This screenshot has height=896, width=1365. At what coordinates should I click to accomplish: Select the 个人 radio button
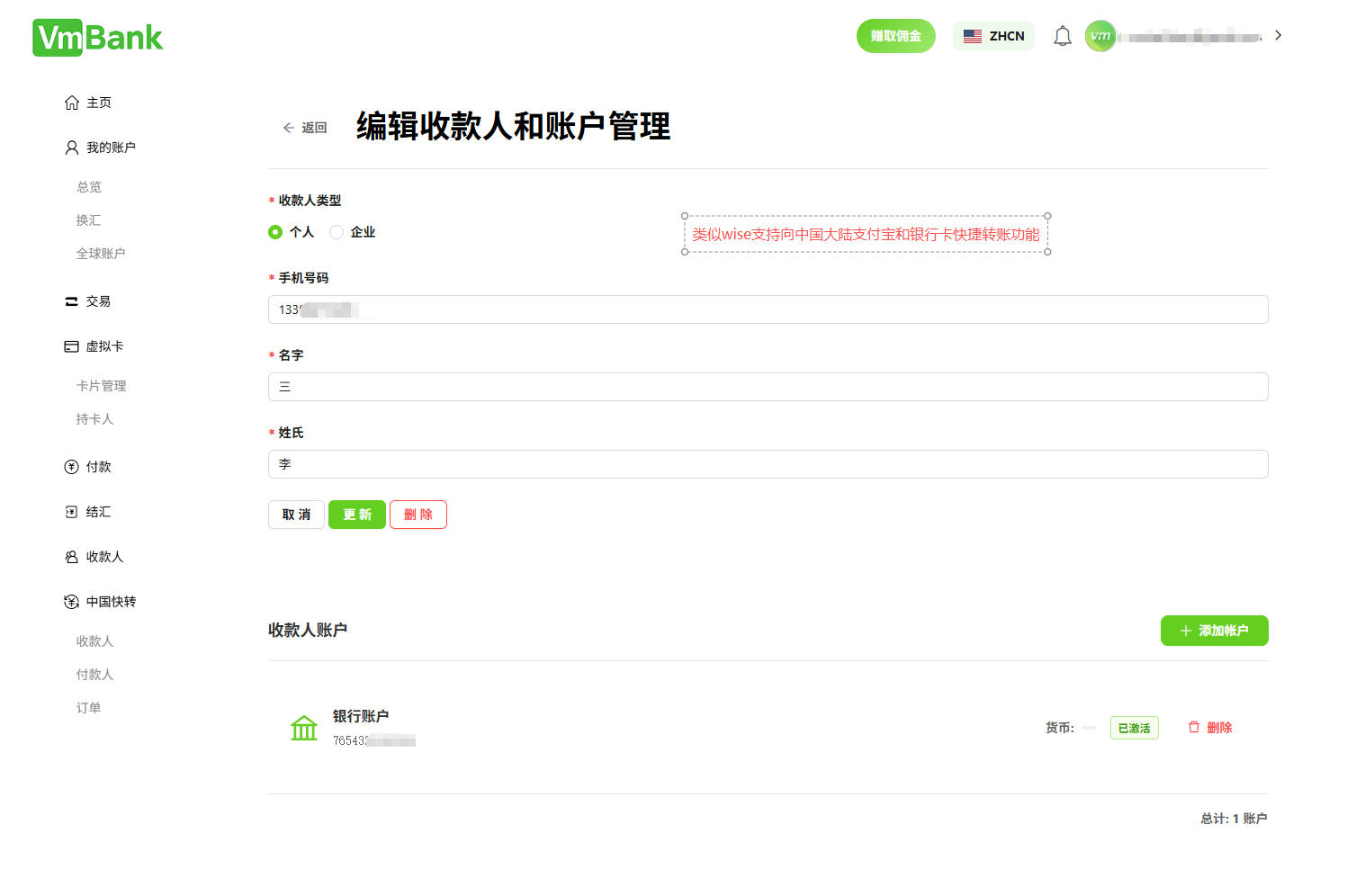274,232
